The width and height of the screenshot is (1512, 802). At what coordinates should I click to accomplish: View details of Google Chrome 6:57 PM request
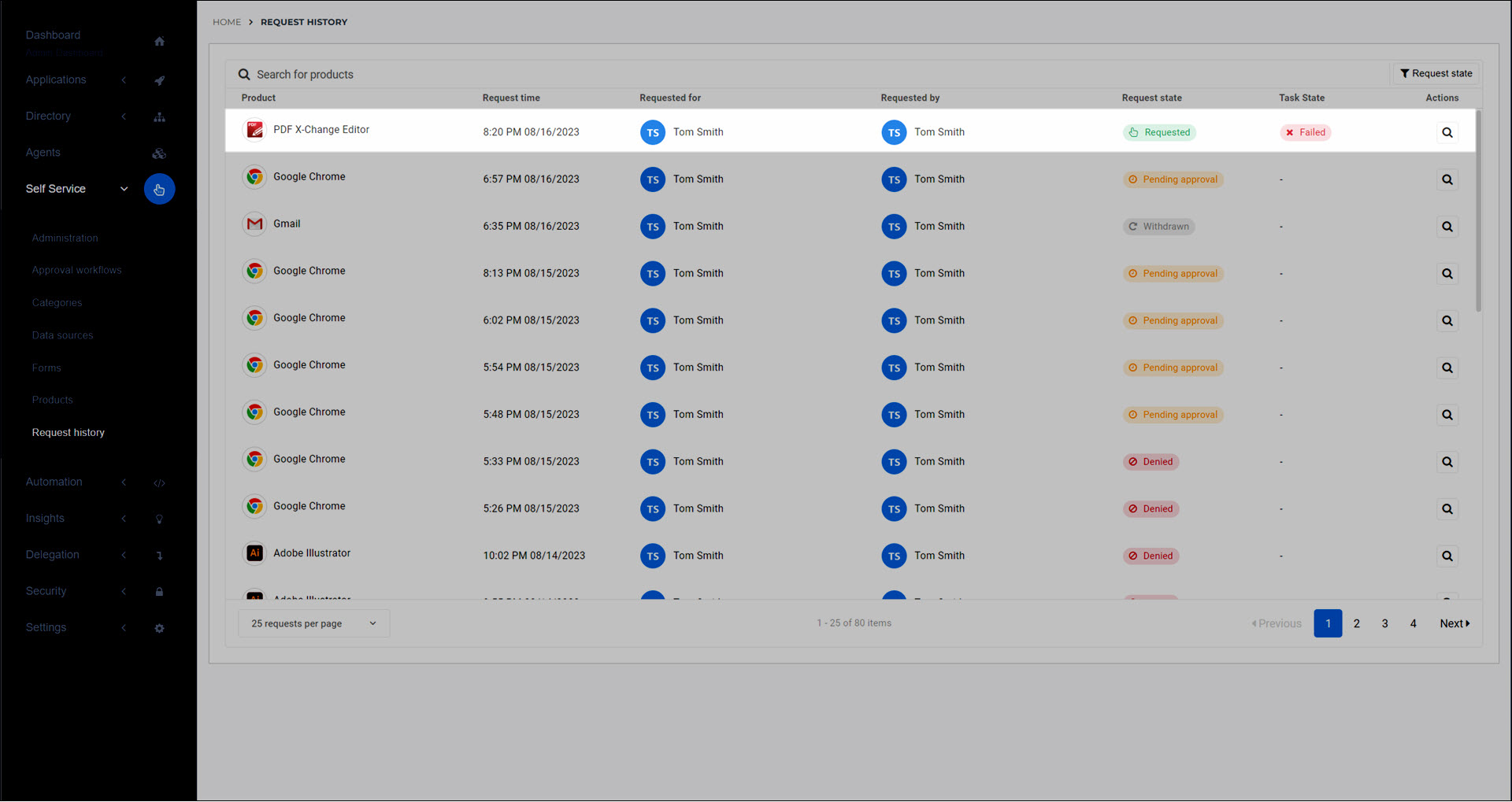tap(1447, 179)
